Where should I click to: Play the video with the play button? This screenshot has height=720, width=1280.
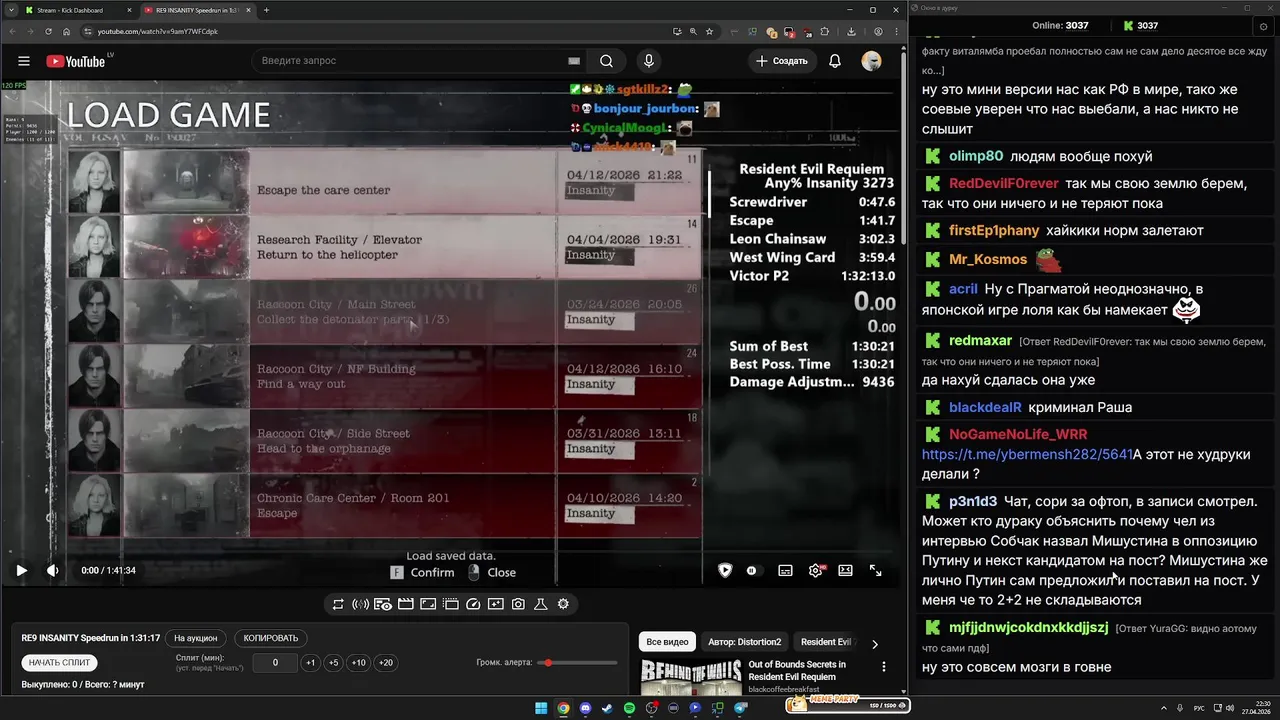pyautogui.click(x=21, y=570)
